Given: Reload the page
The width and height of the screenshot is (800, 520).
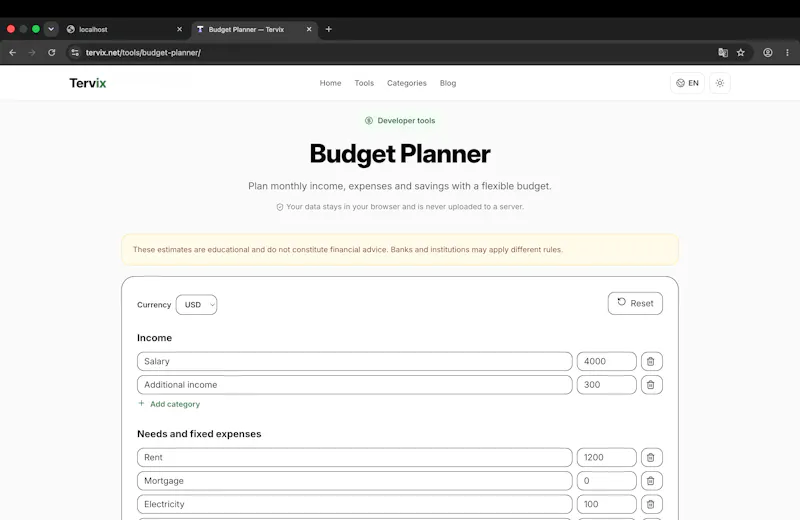Looking at the screenshot, I should [x=52, y=53].
